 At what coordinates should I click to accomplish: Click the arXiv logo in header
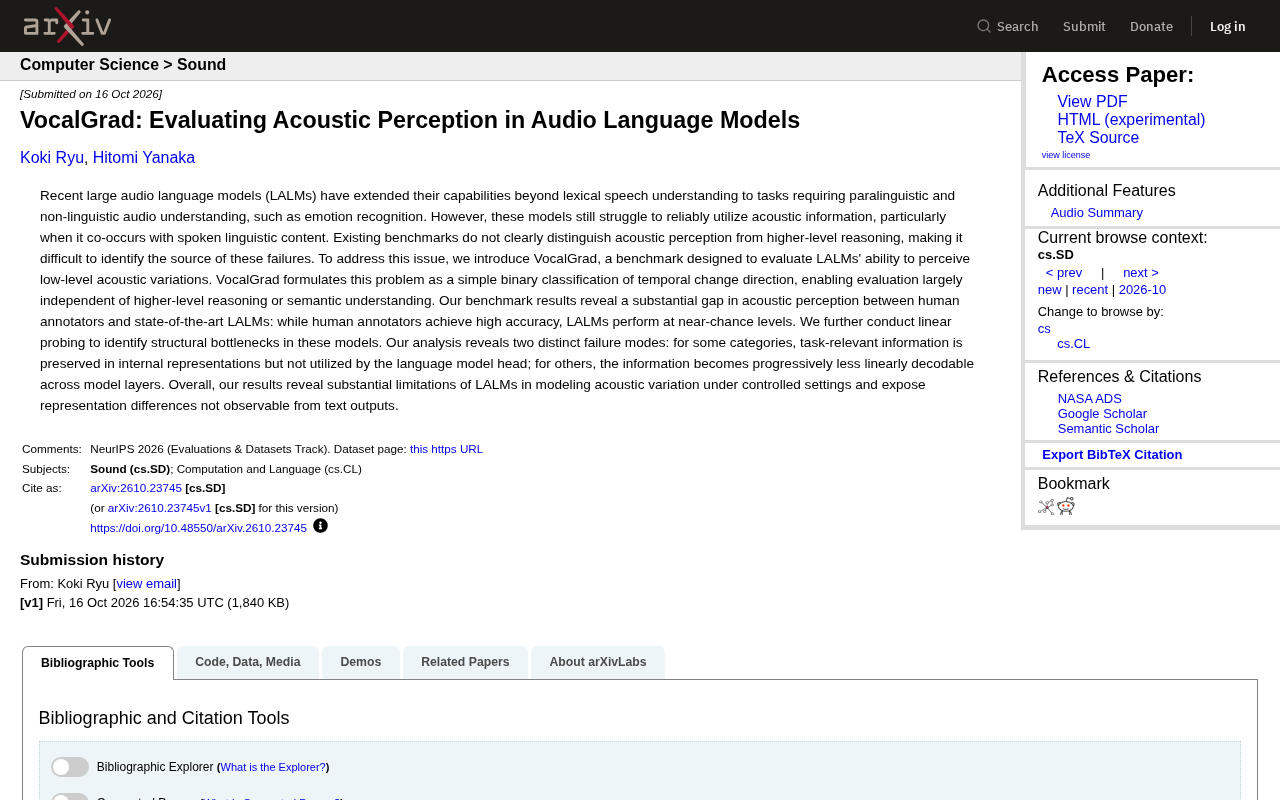67,26
